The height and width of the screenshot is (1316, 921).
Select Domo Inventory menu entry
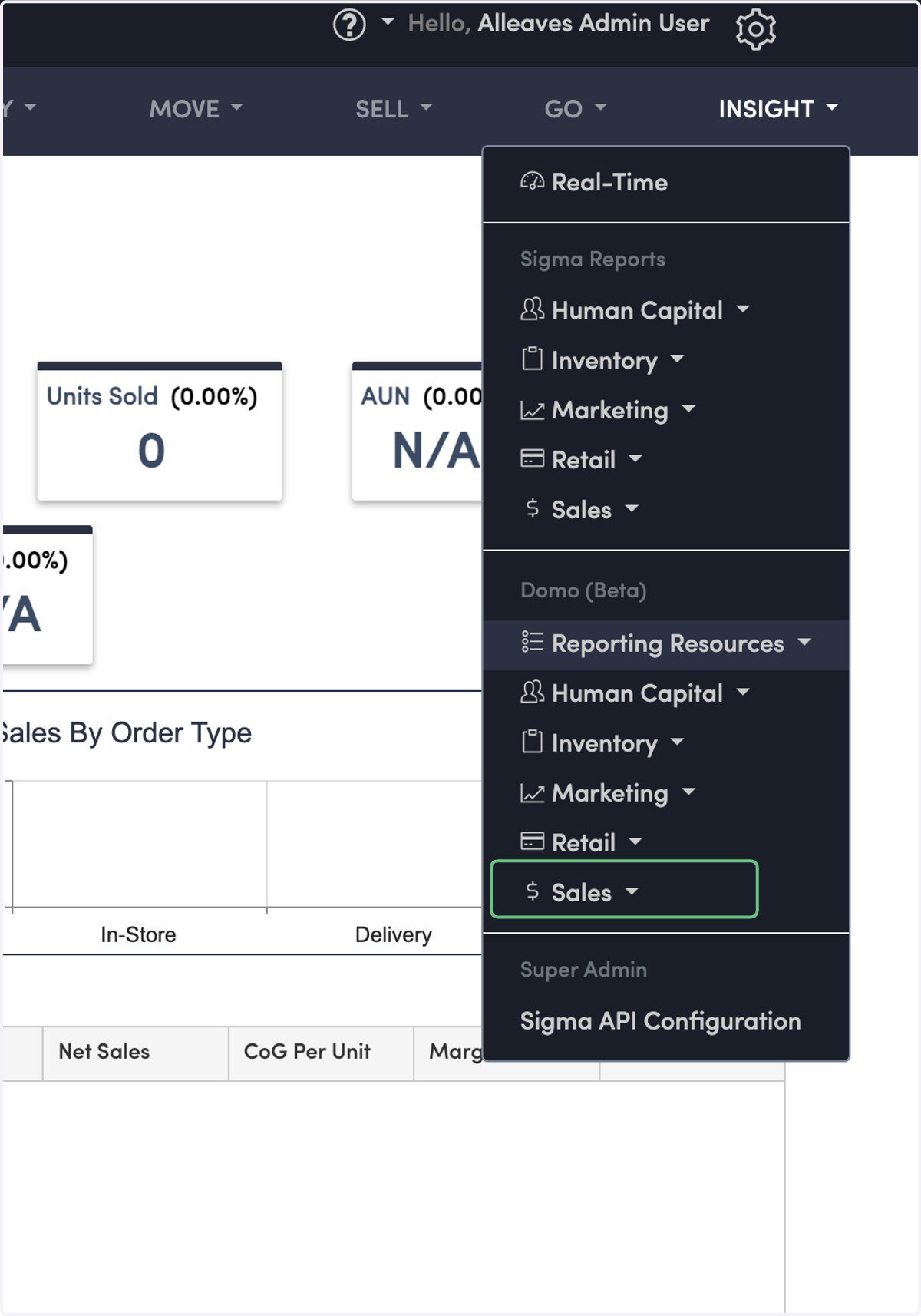pos(666,743)
